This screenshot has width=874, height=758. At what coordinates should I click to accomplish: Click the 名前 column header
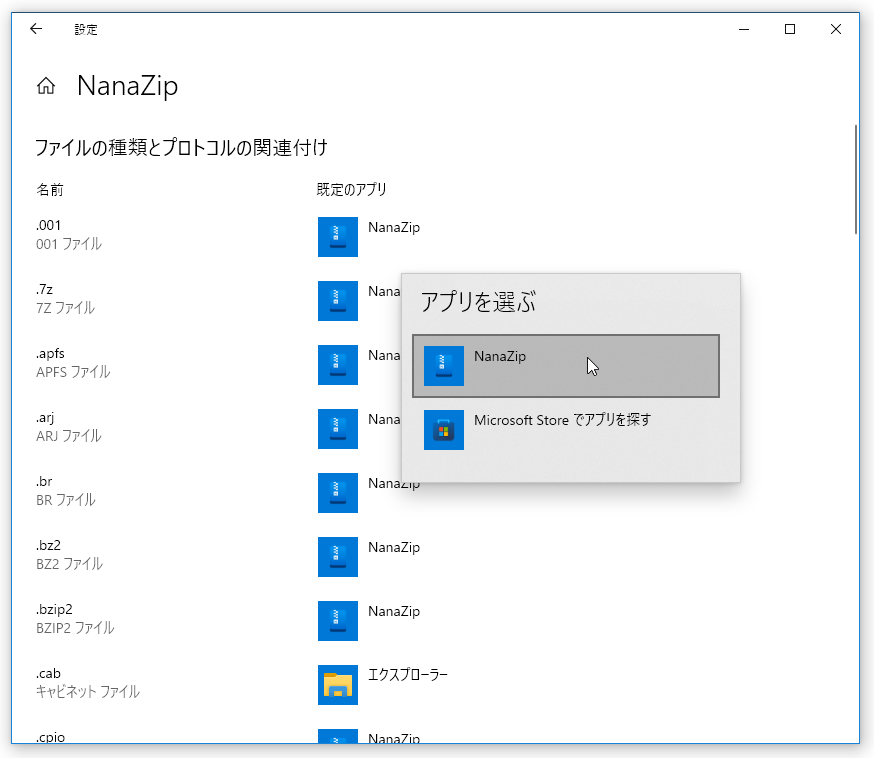50,190
